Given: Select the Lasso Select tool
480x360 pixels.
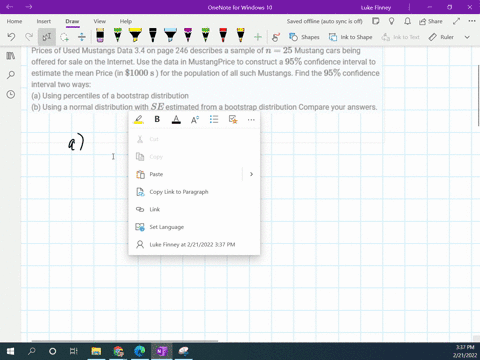Looking at the screenshot, I should (64, 37).
